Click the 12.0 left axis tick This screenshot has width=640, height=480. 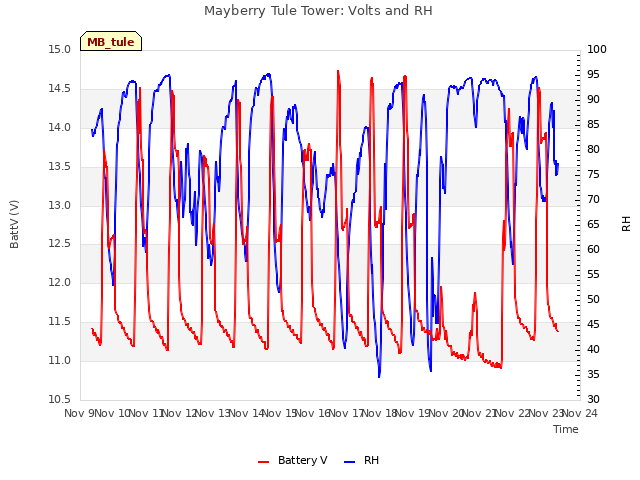point(60,283)
